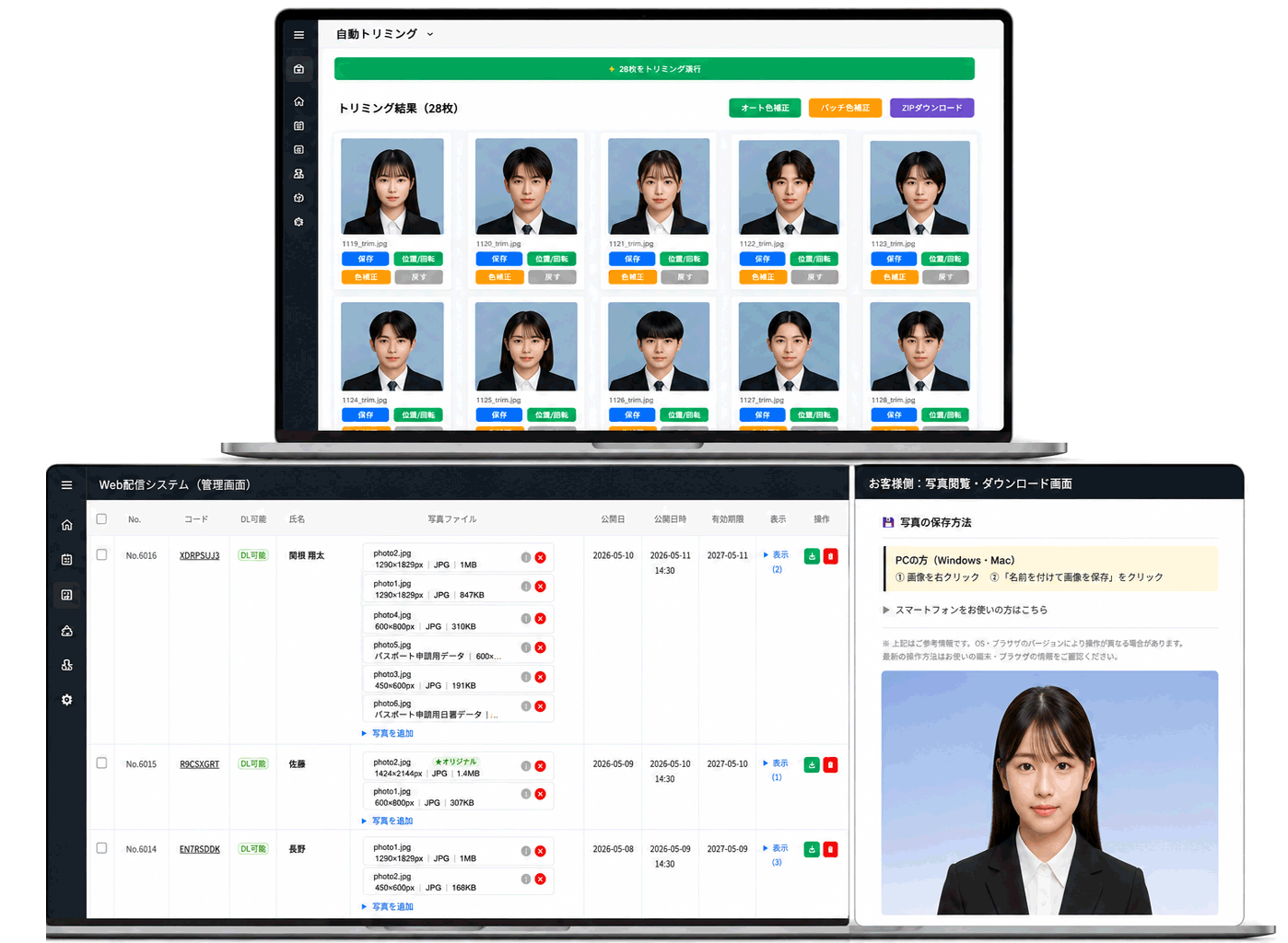Click the home icon in the 自動トリミング sidebar
The image size is (1288, 943).
pos(299,101)
